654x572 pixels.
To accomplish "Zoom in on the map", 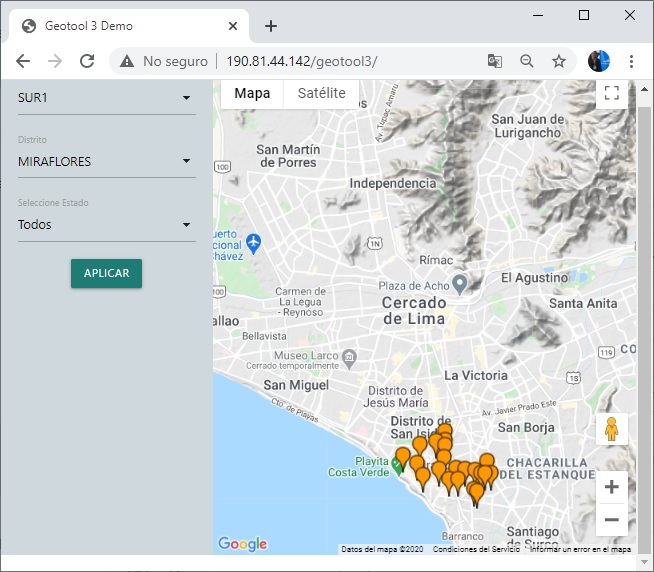I will click(611, 488).
